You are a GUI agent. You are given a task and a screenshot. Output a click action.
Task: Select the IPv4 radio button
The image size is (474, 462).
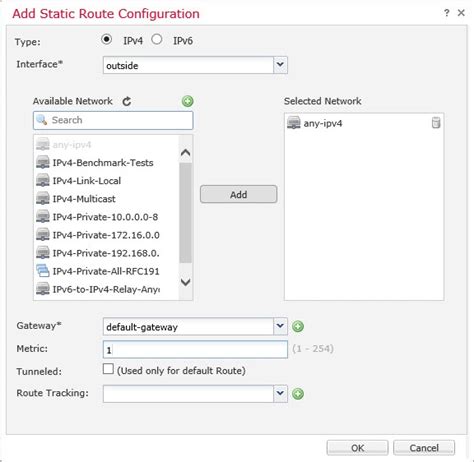tap(106, 39)
